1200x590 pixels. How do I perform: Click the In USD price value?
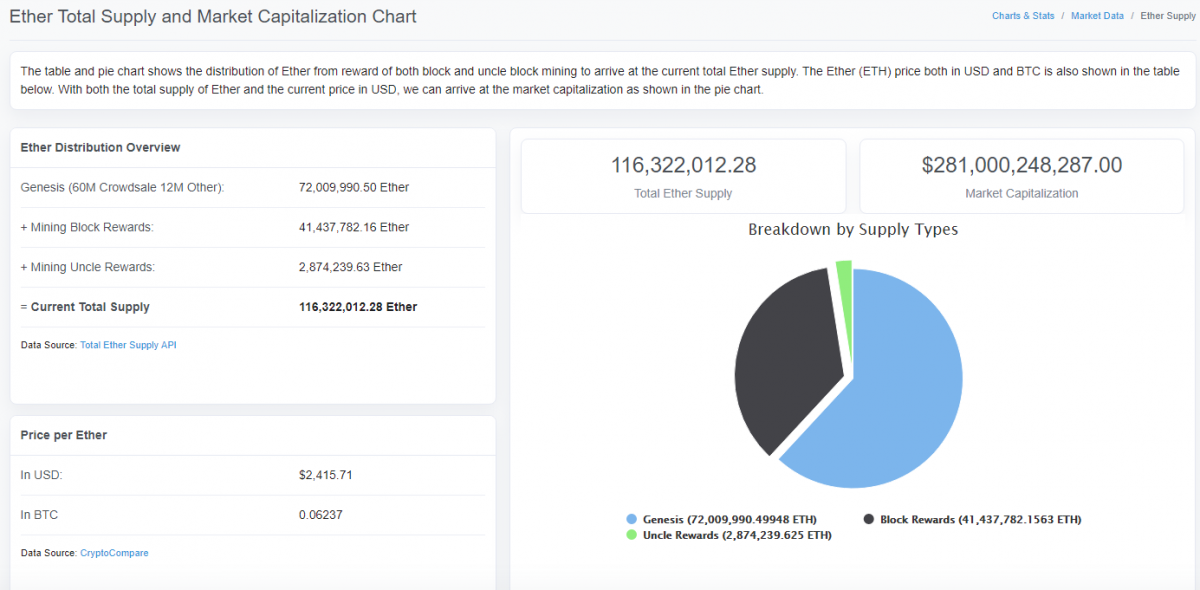tap(325, 474)
